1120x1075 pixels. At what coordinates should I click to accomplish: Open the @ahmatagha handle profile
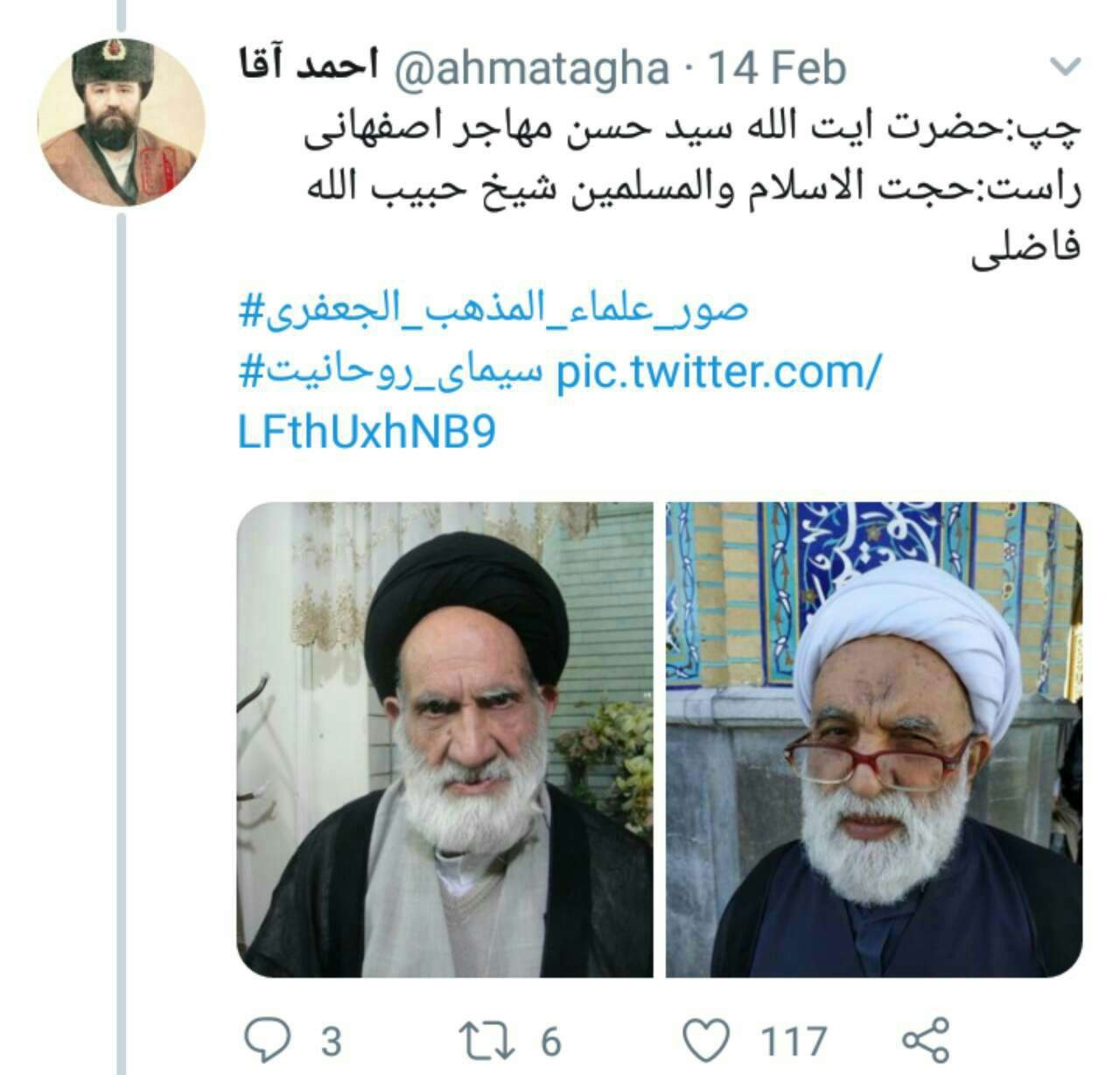[532, 68]
